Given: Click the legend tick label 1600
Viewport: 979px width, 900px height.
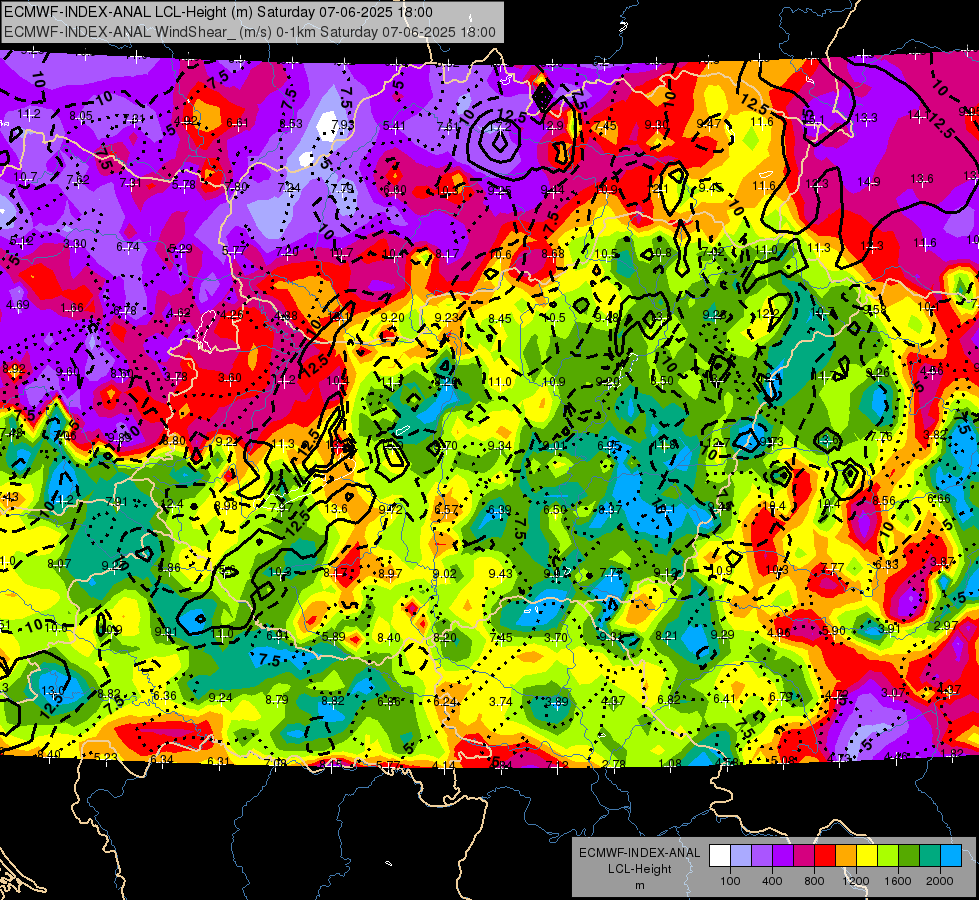Looking at the screenshot, I should click(898, 881).
